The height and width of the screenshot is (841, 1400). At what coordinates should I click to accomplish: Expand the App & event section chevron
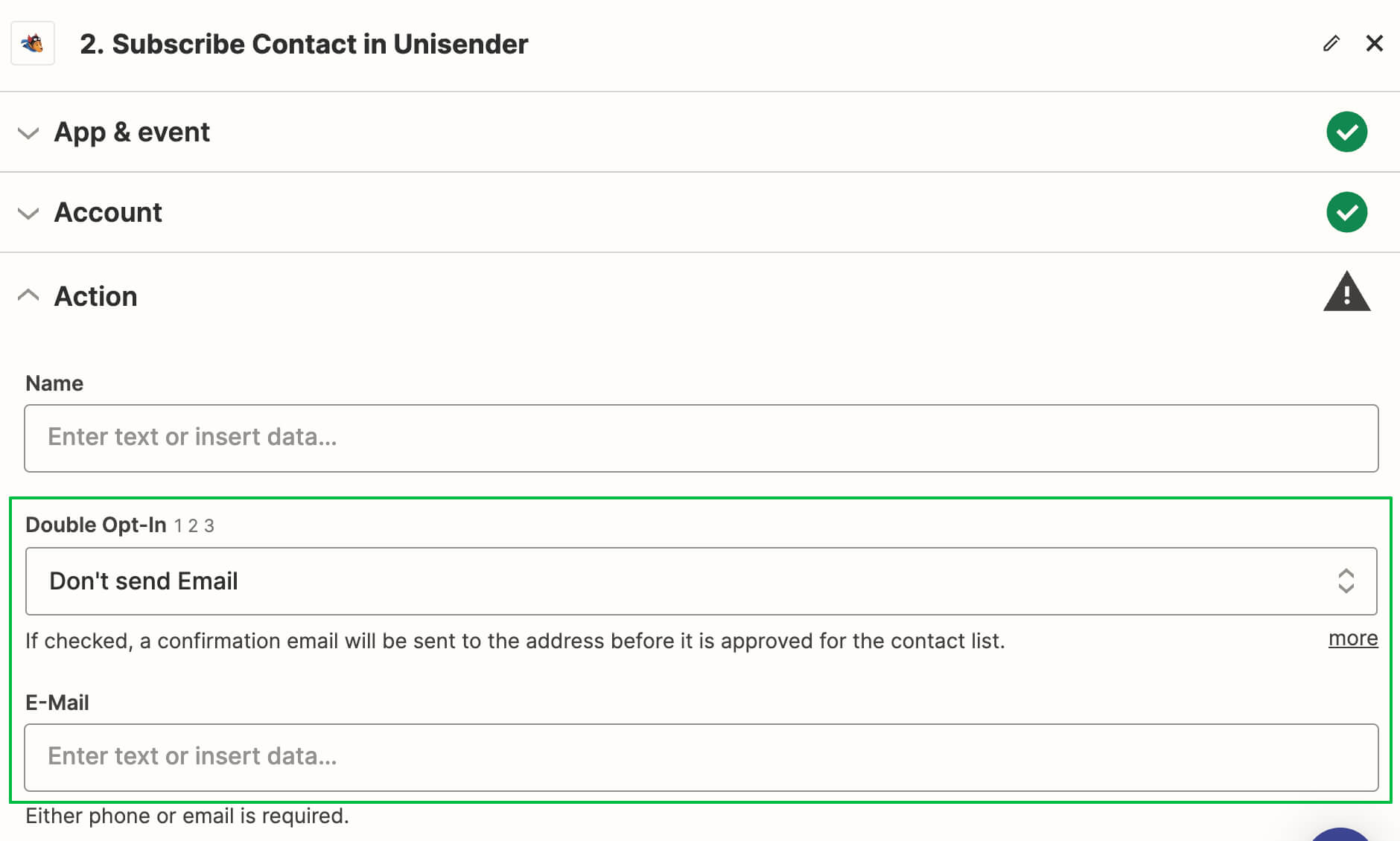[x=28, y=133]
